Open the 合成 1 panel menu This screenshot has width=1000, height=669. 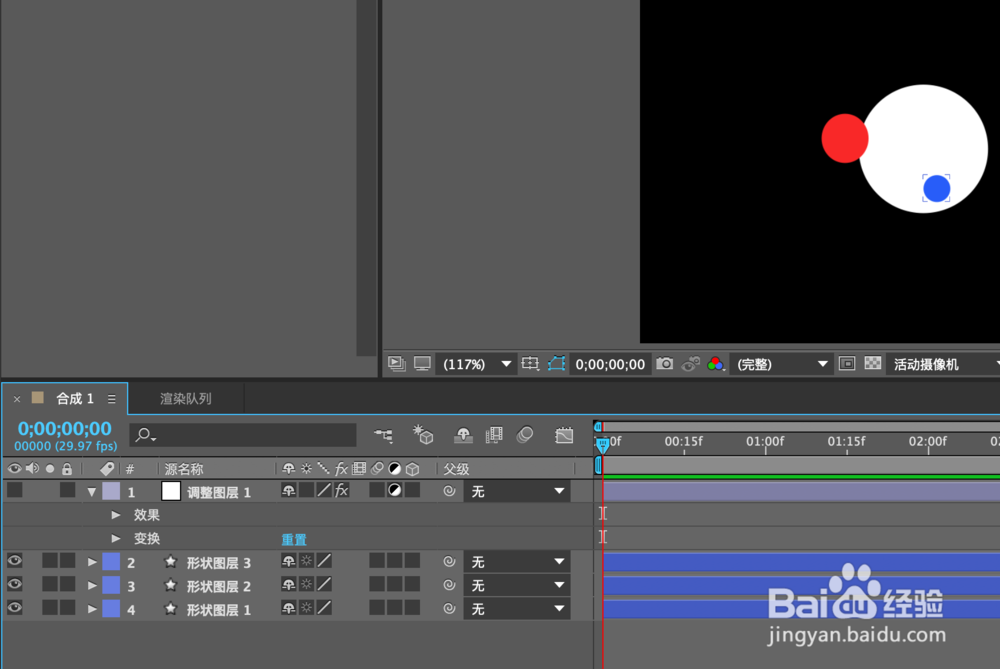[x=112, y=399]
